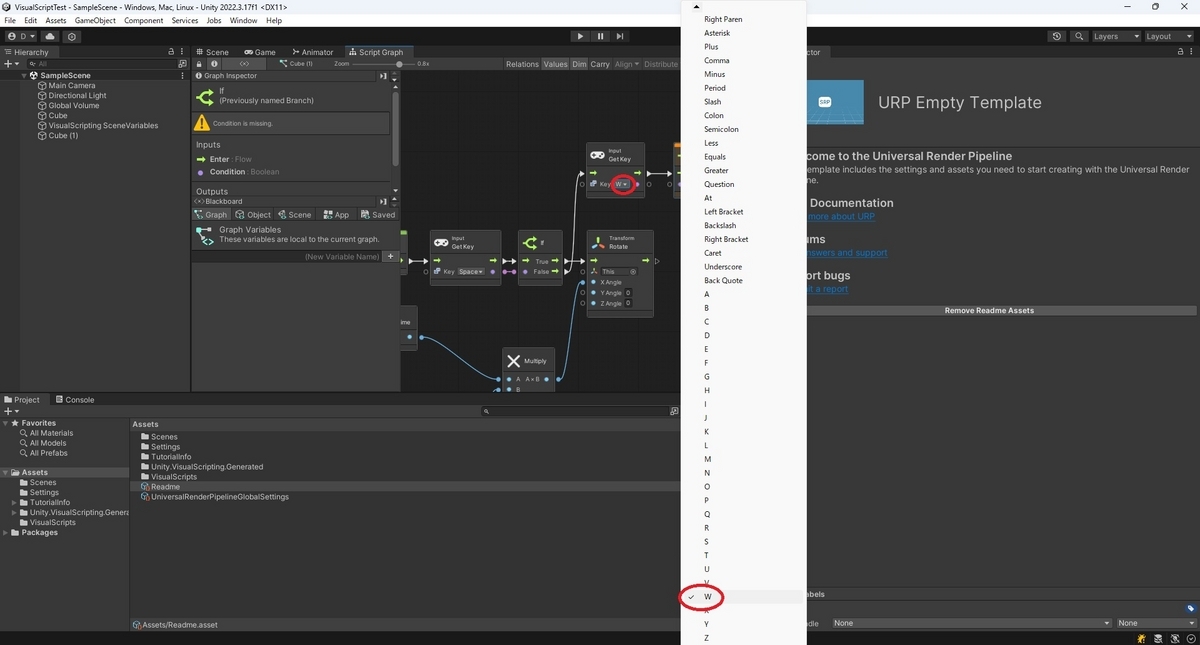Toggle Graph Inspector info button

pos(214,64)
